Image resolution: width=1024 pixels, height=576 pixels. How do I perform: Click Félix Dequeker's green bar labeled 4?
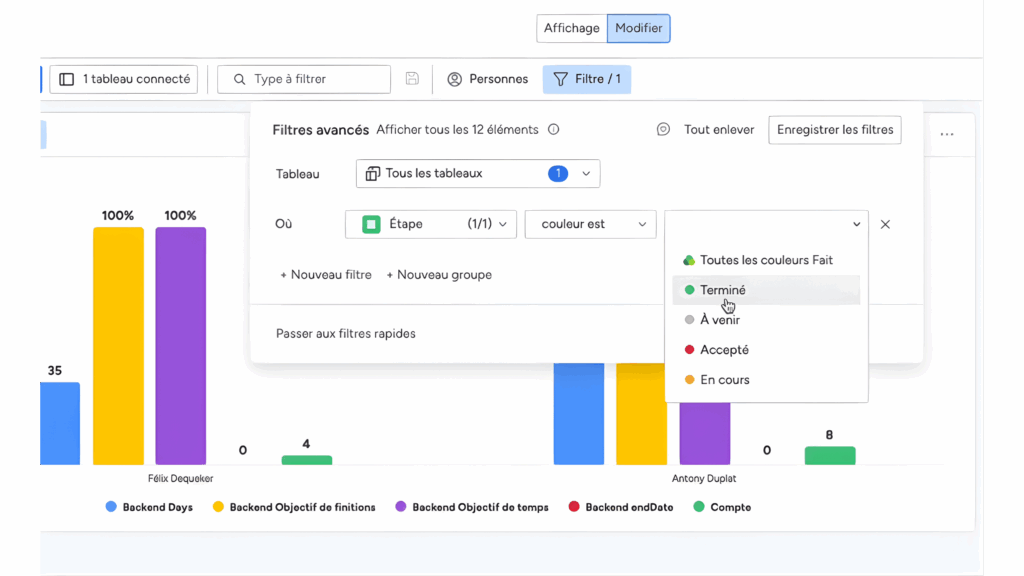pyautogui.click(x=307, y=460)
